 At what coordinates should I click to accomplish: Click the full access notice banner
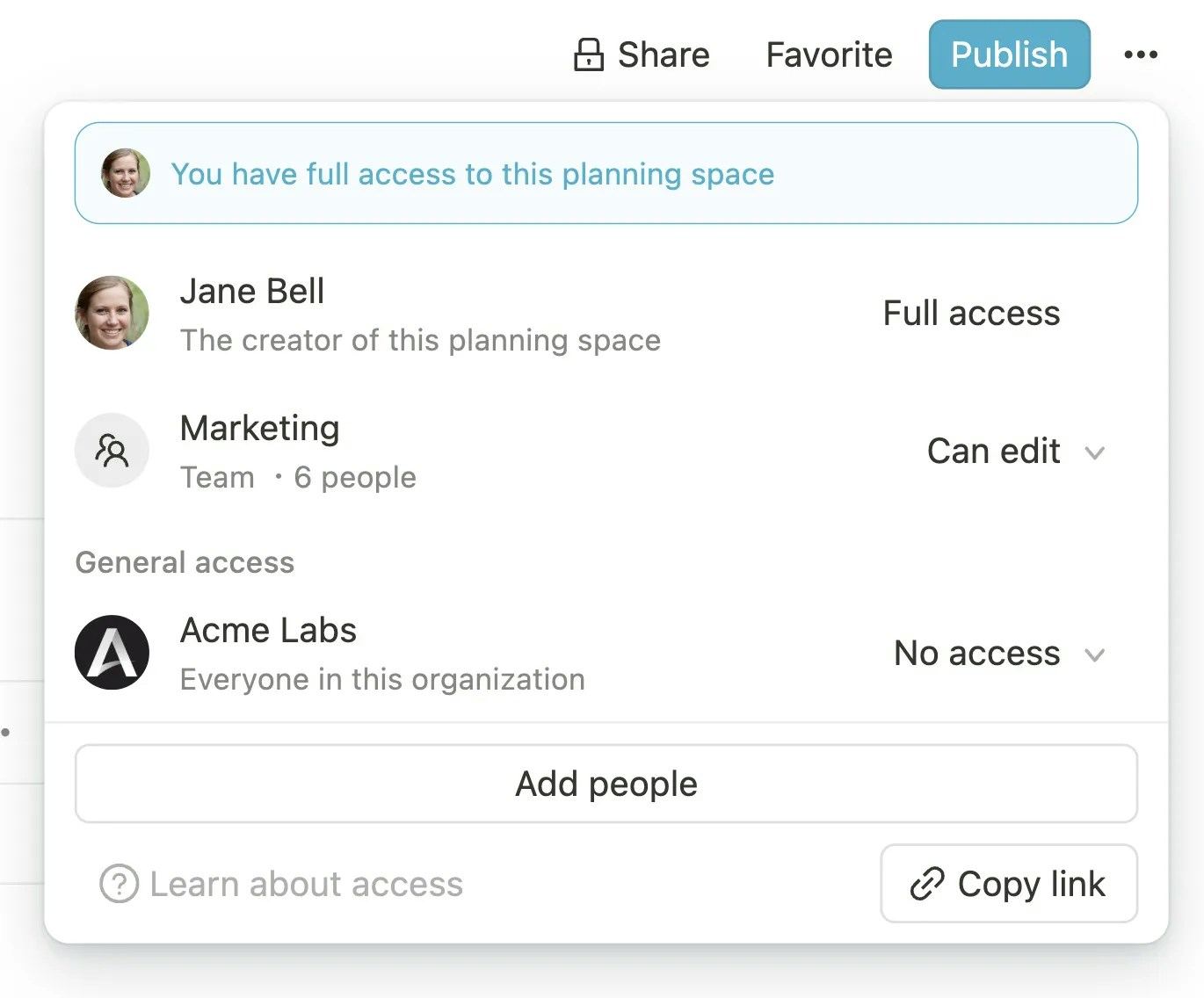point(606,173)
